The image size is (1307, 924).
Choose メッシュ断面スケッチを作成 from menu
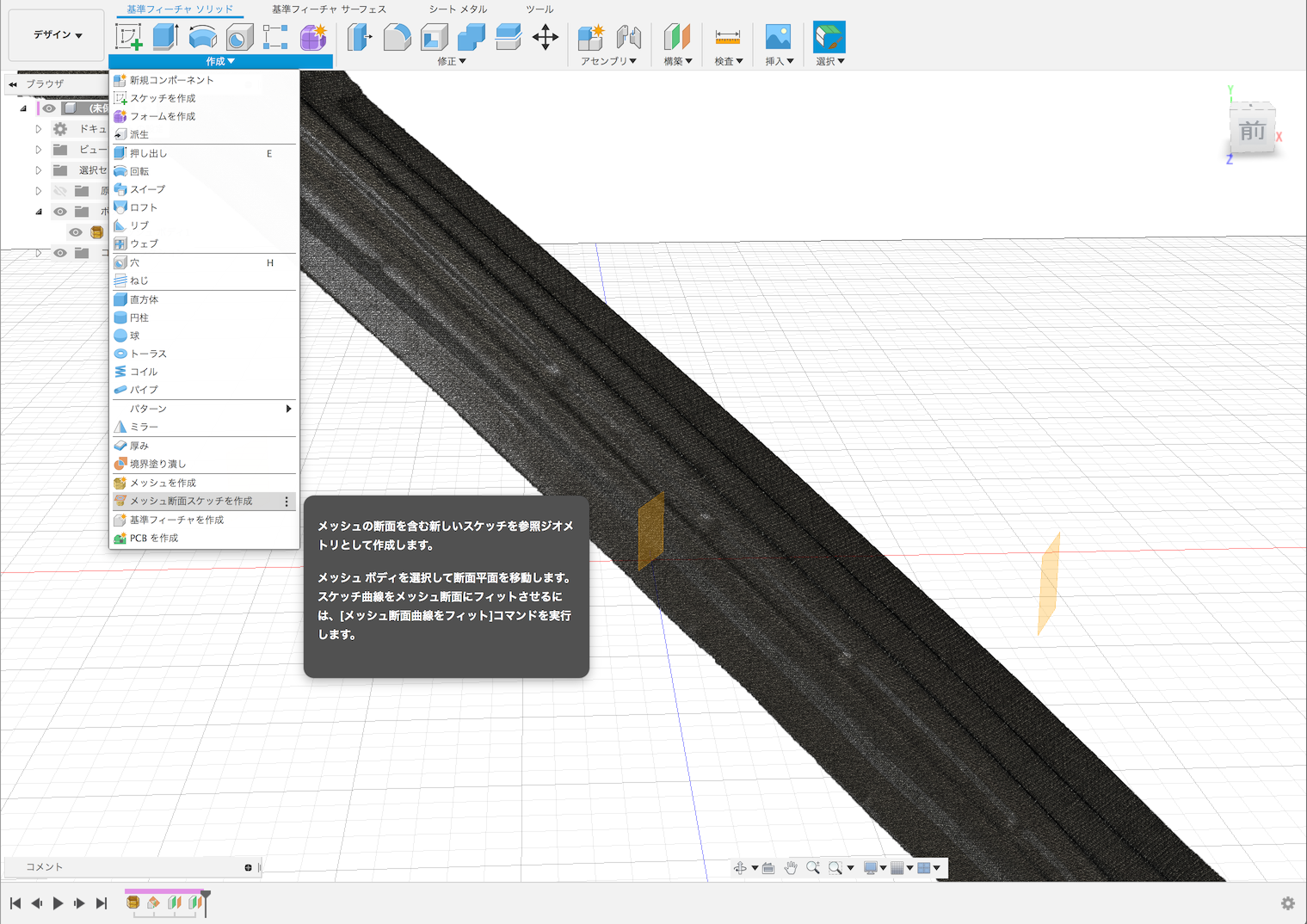[x=191, y=501]
